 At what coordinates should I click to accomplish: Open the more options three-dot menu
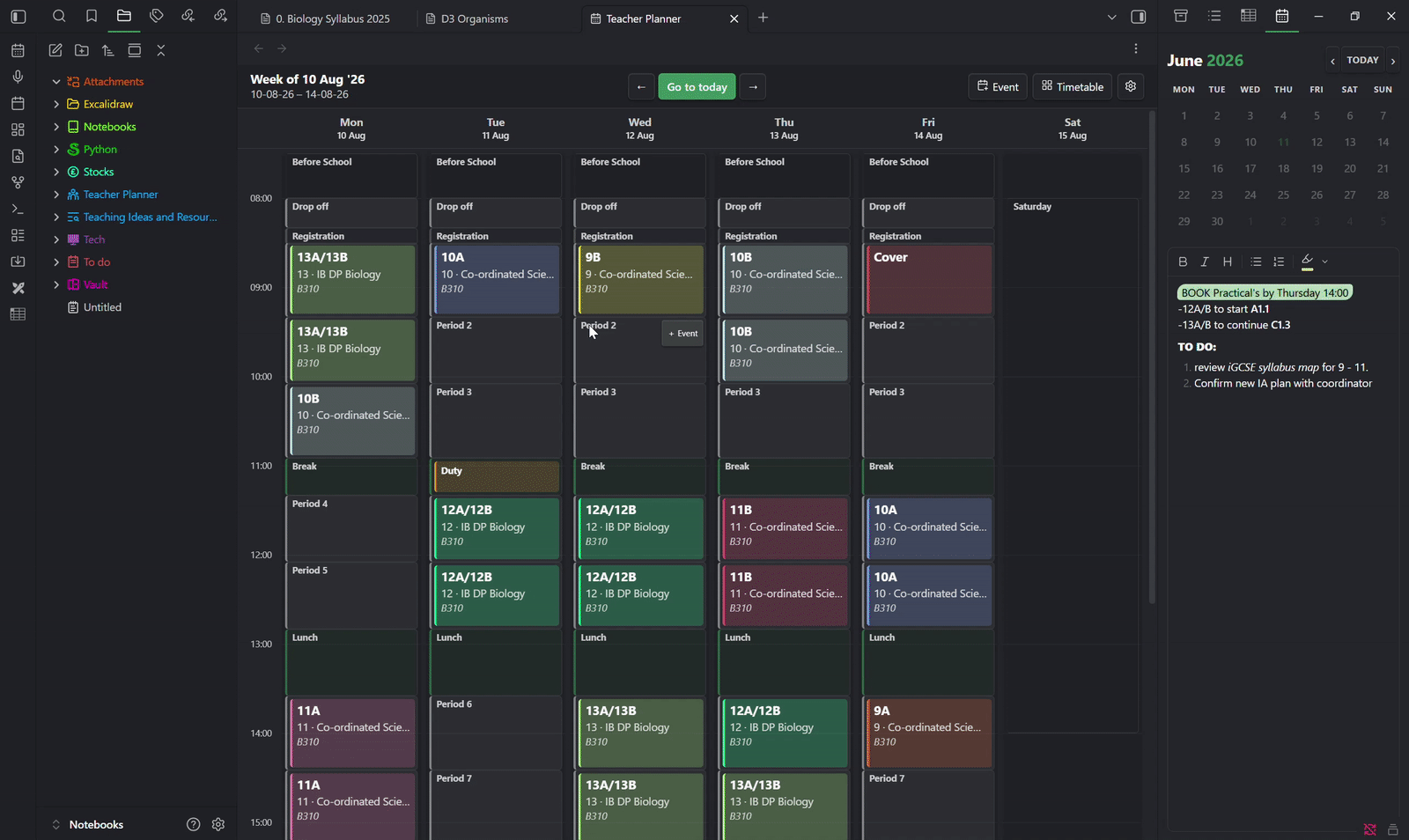tap(1136, 48)
